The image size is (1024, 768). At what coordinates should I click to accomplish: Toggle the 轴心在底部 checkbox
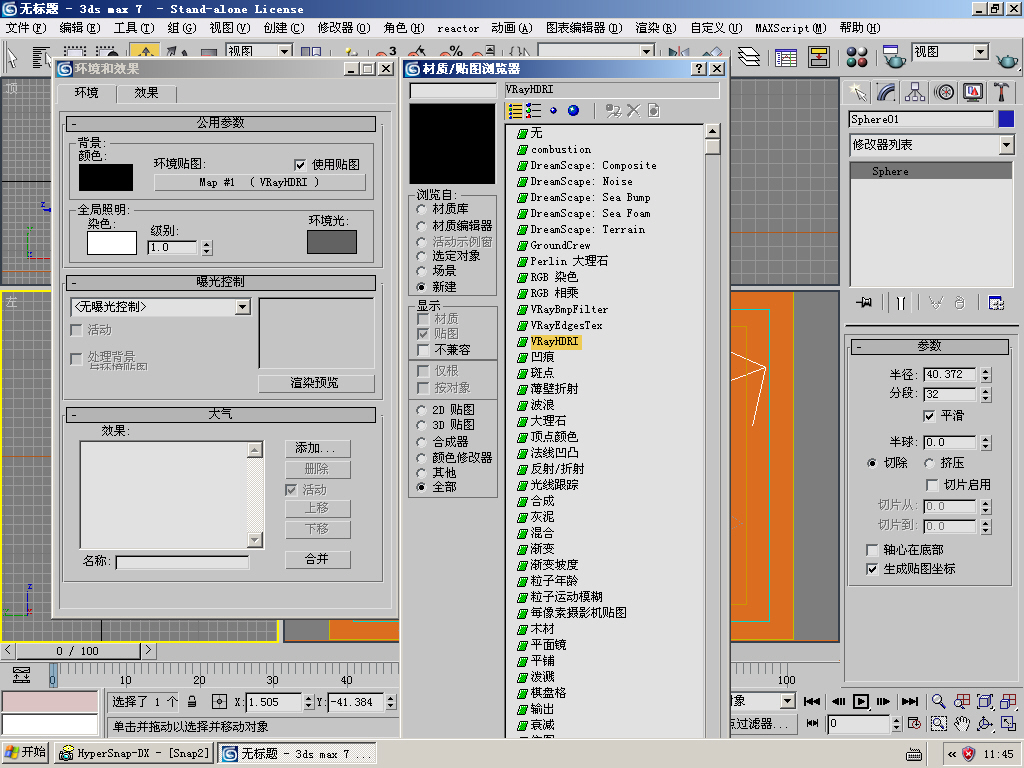click(871, 550)
